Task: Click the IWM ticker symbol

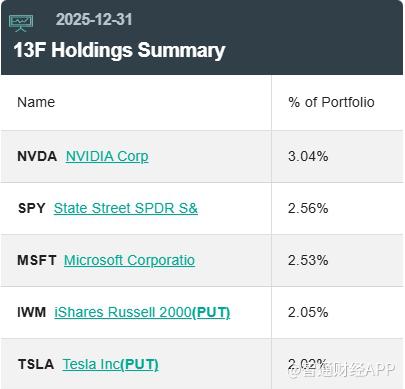Action: (32, 312)
